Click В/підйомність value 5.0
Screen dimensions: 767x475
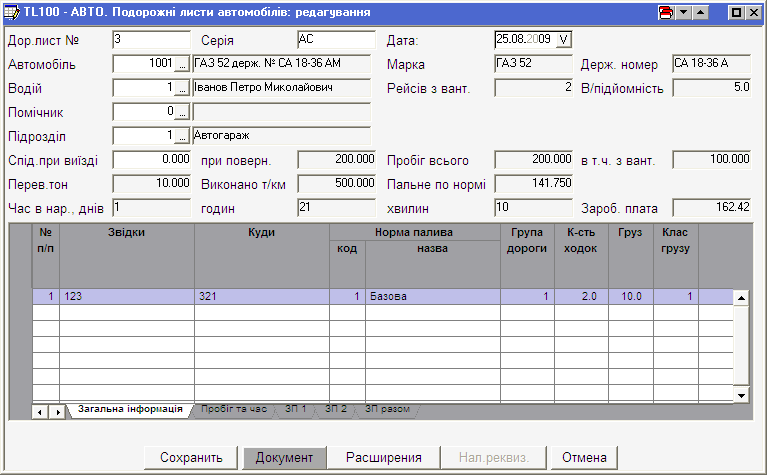711,88
